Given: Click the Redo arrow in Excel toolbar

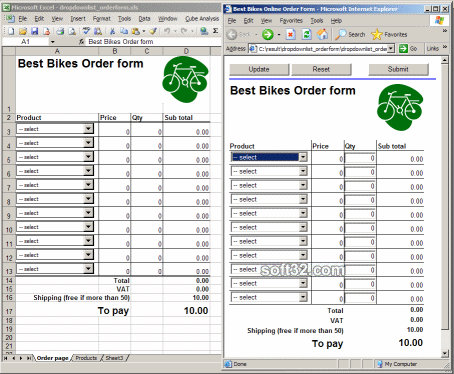Looking at the screenshot, I should coord(184,31).
